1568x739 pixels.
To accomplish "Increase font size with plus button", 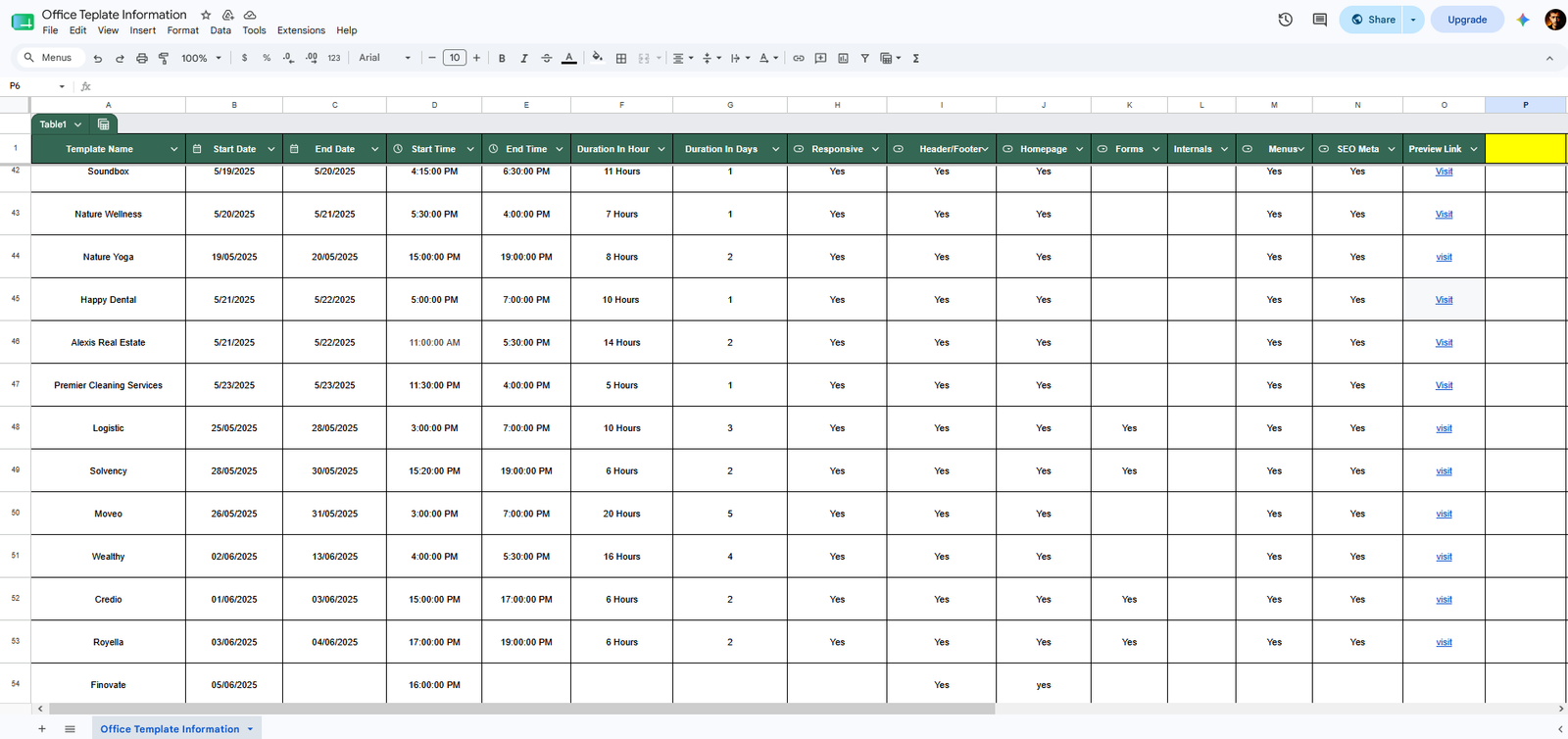I will (x=477, y=58).
